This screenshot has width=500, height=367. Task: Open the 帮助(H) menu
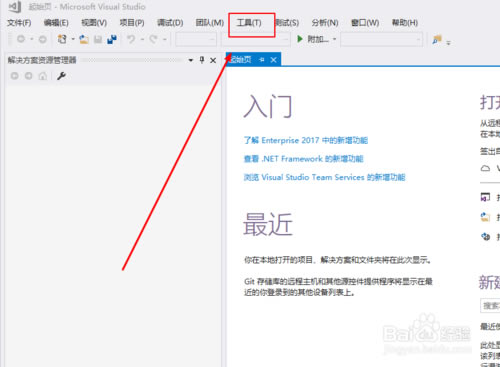pyautogui.click(x=405, y=23)
